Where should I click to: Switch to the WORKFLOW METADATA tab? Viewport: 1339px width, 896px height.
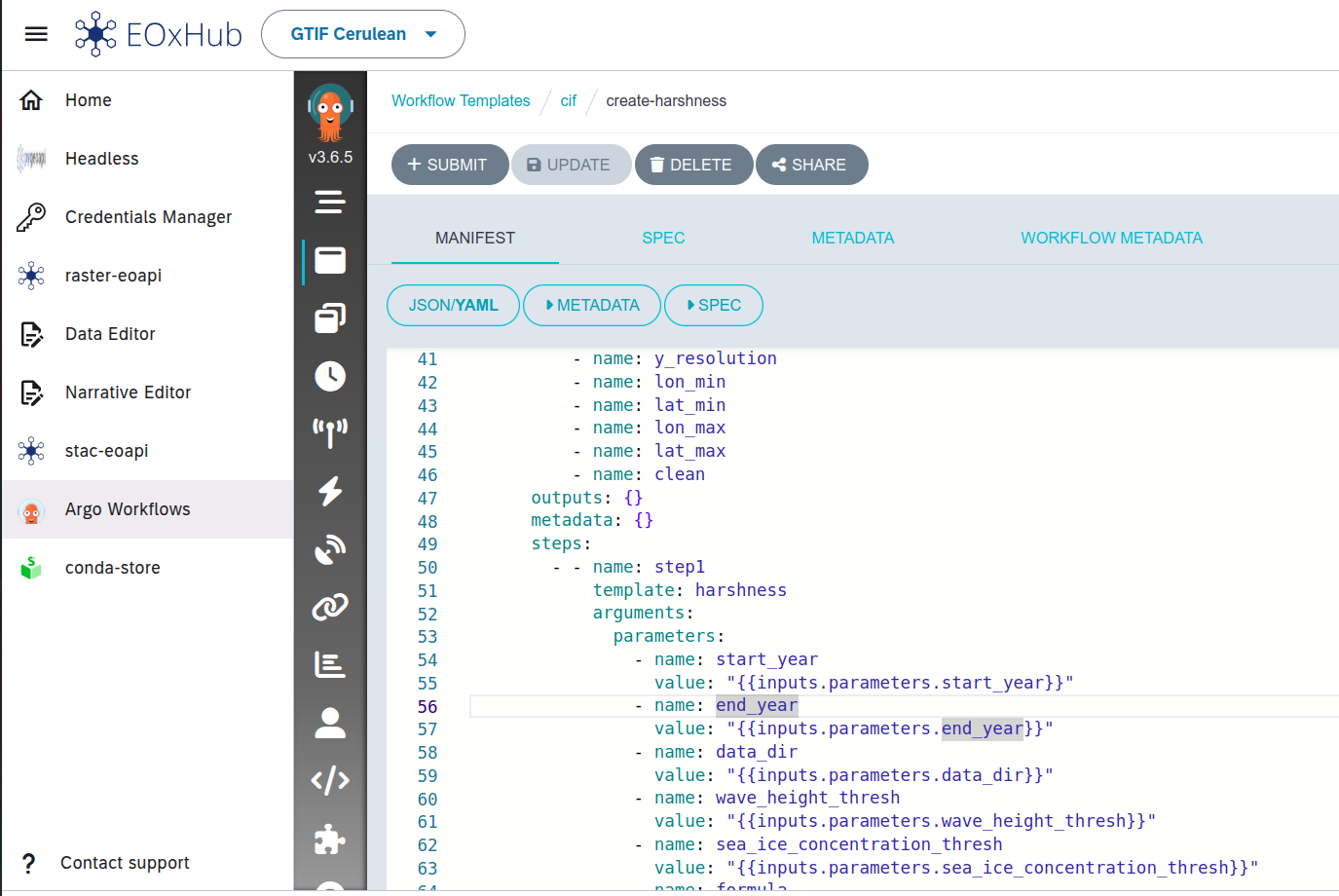coord(1111,238)
